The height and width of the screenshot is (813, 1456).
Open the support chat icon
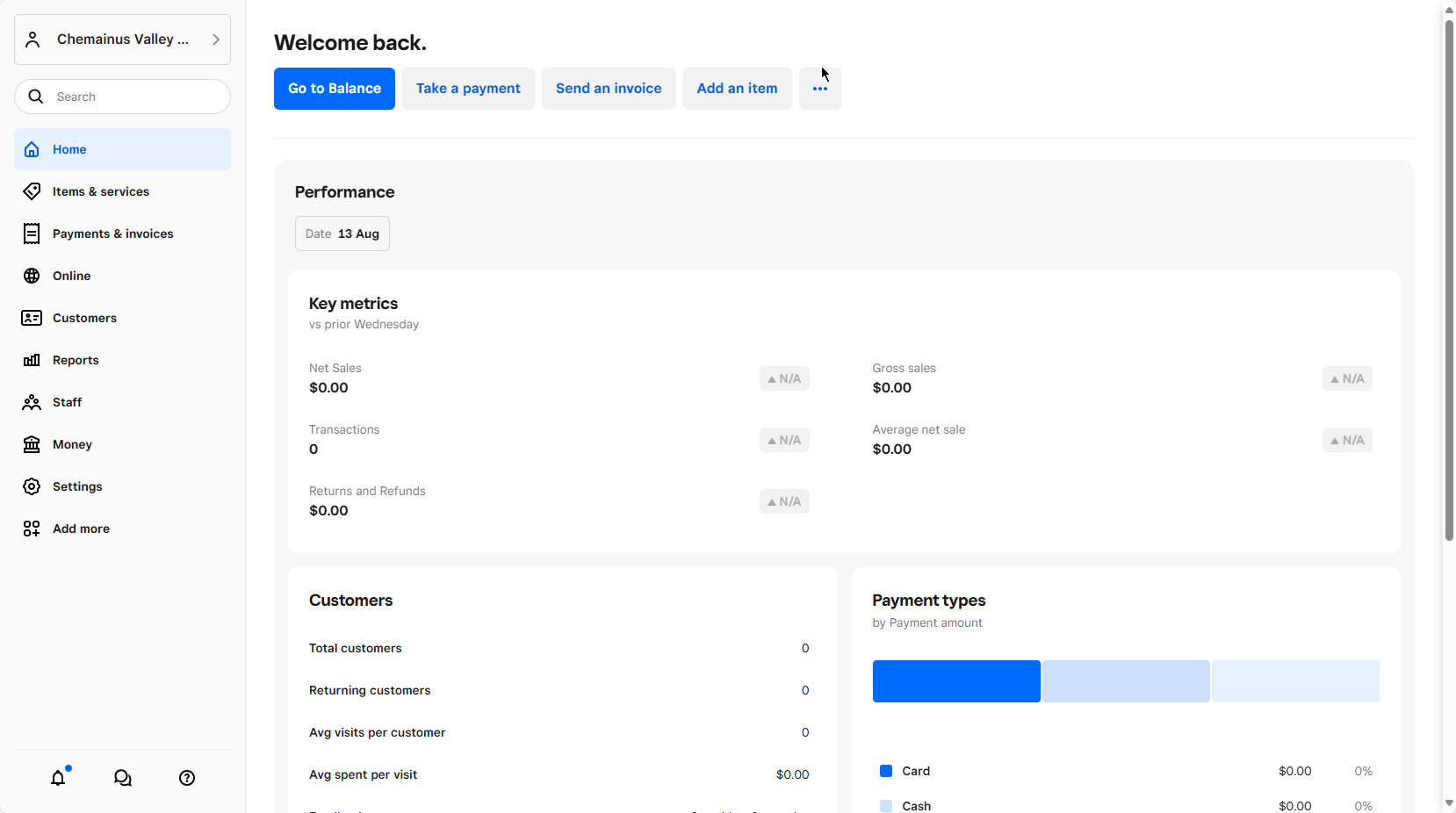[x=122, y=779]
